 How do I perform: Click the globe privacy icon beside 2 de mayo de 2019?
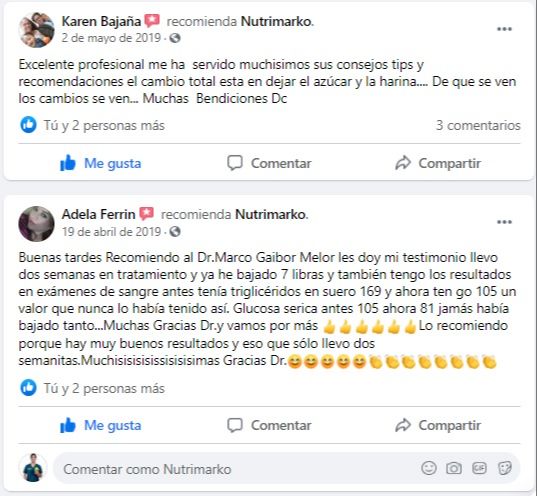coord(175,38)
